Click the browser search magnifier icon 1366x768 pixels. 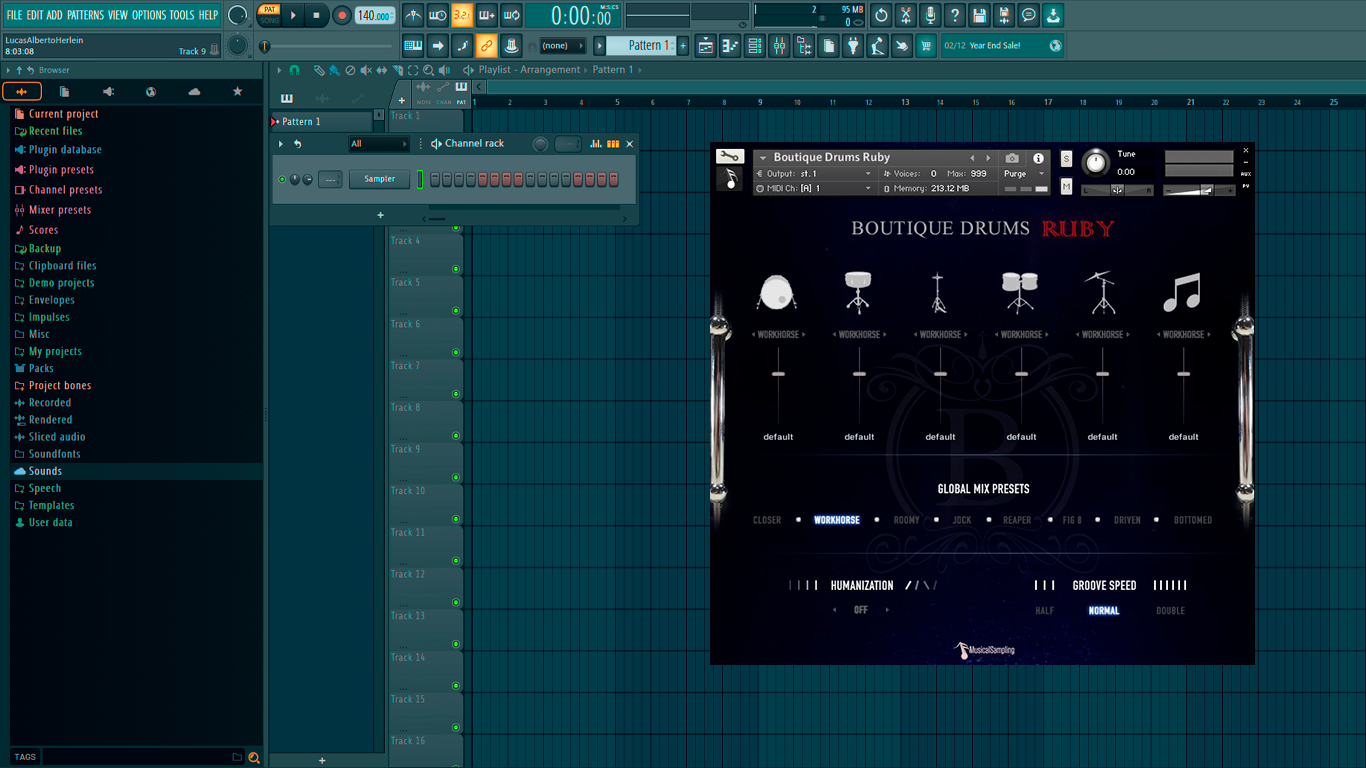tap(254, 757)
